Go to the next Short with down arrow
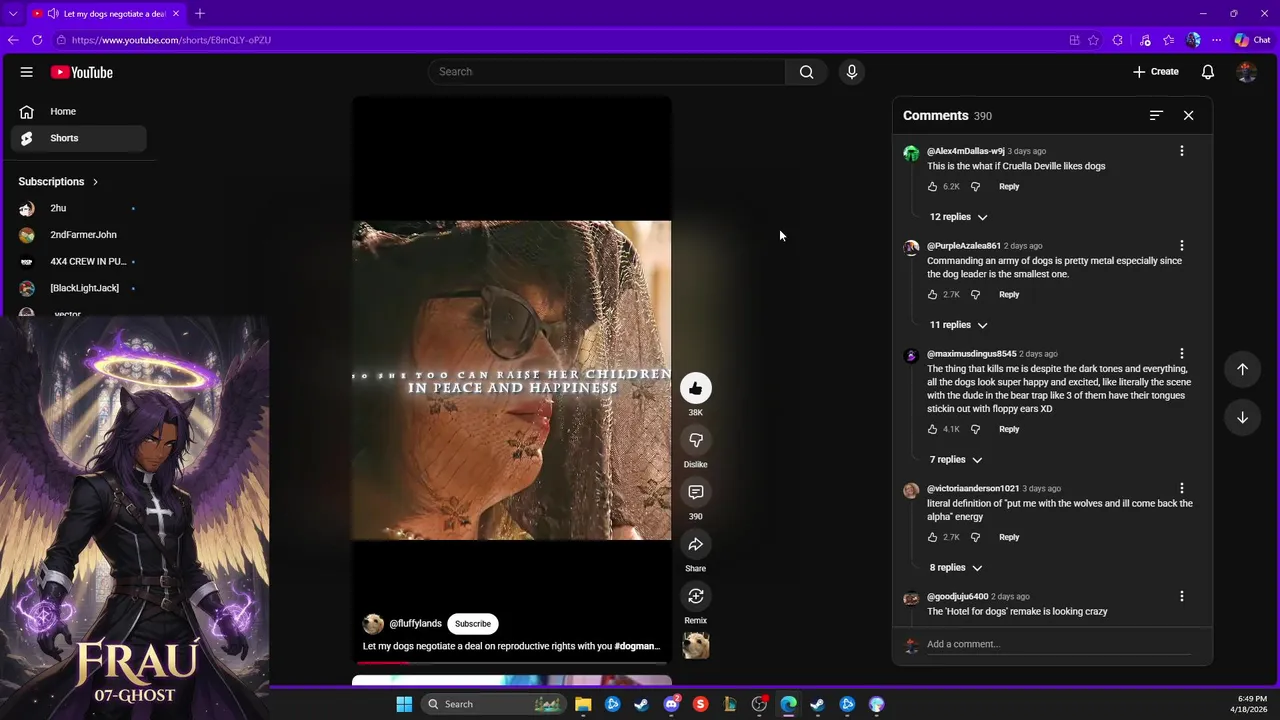The height and width of the screenshot is (720, 1280). pyautogui.click(x=1242, y=417)
